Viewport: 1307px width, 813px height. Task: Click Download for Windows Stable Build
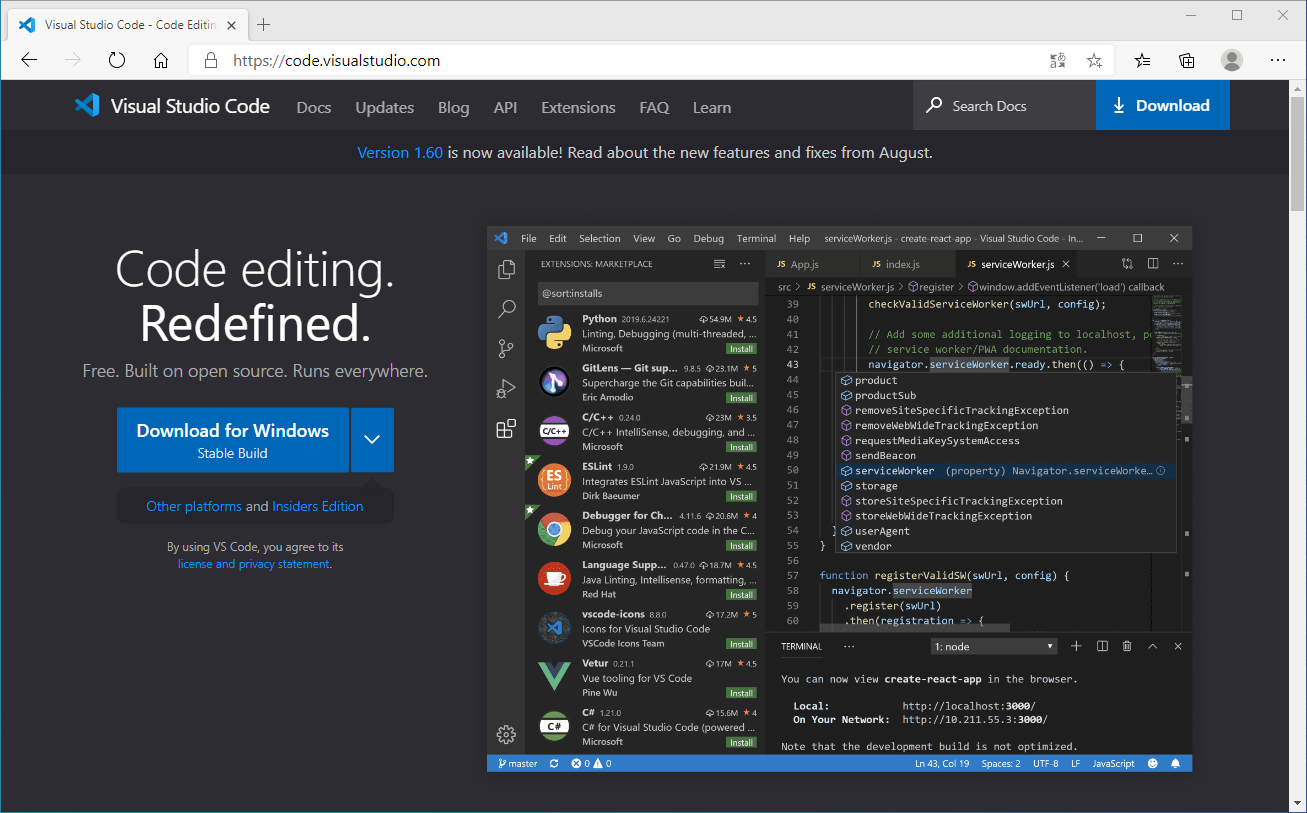tap(233, 440)
